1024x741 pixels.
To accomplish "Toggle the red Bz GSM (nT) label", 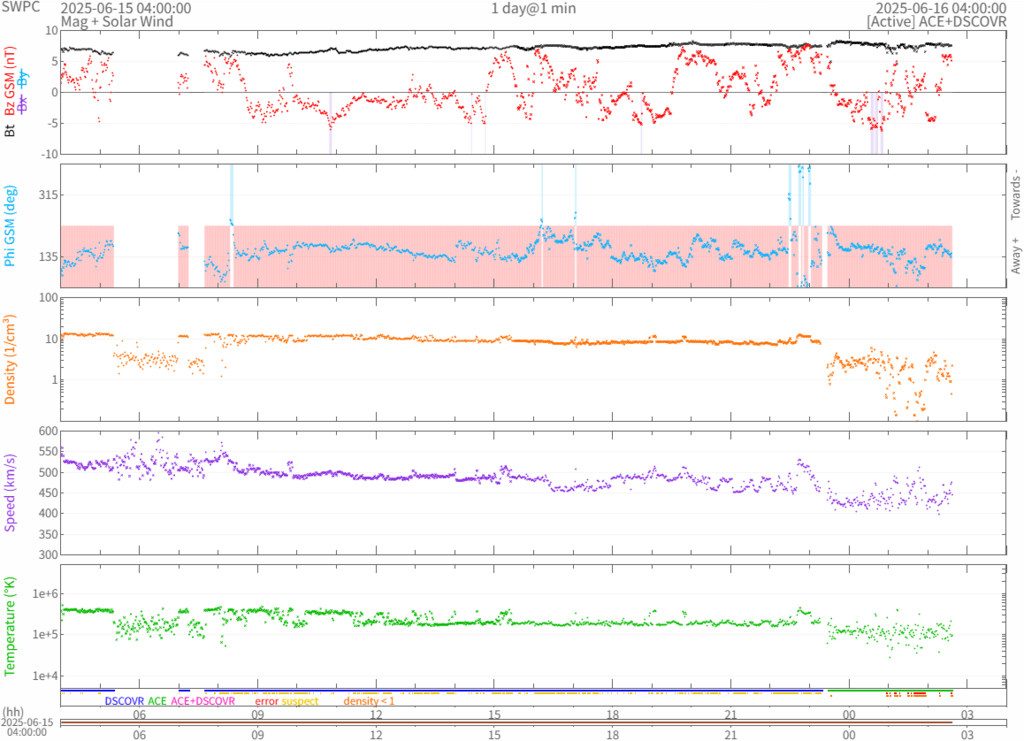I will pyautogui.click(x=10, y=82).
